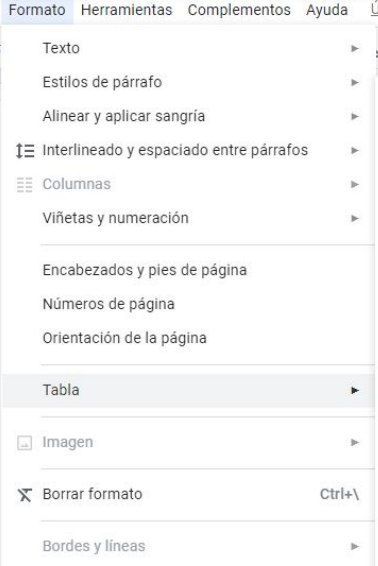Screen dimensions: 378x566
Task: Open Interlineado y espaciado entre párrafos
Action: tap(188, 151)
